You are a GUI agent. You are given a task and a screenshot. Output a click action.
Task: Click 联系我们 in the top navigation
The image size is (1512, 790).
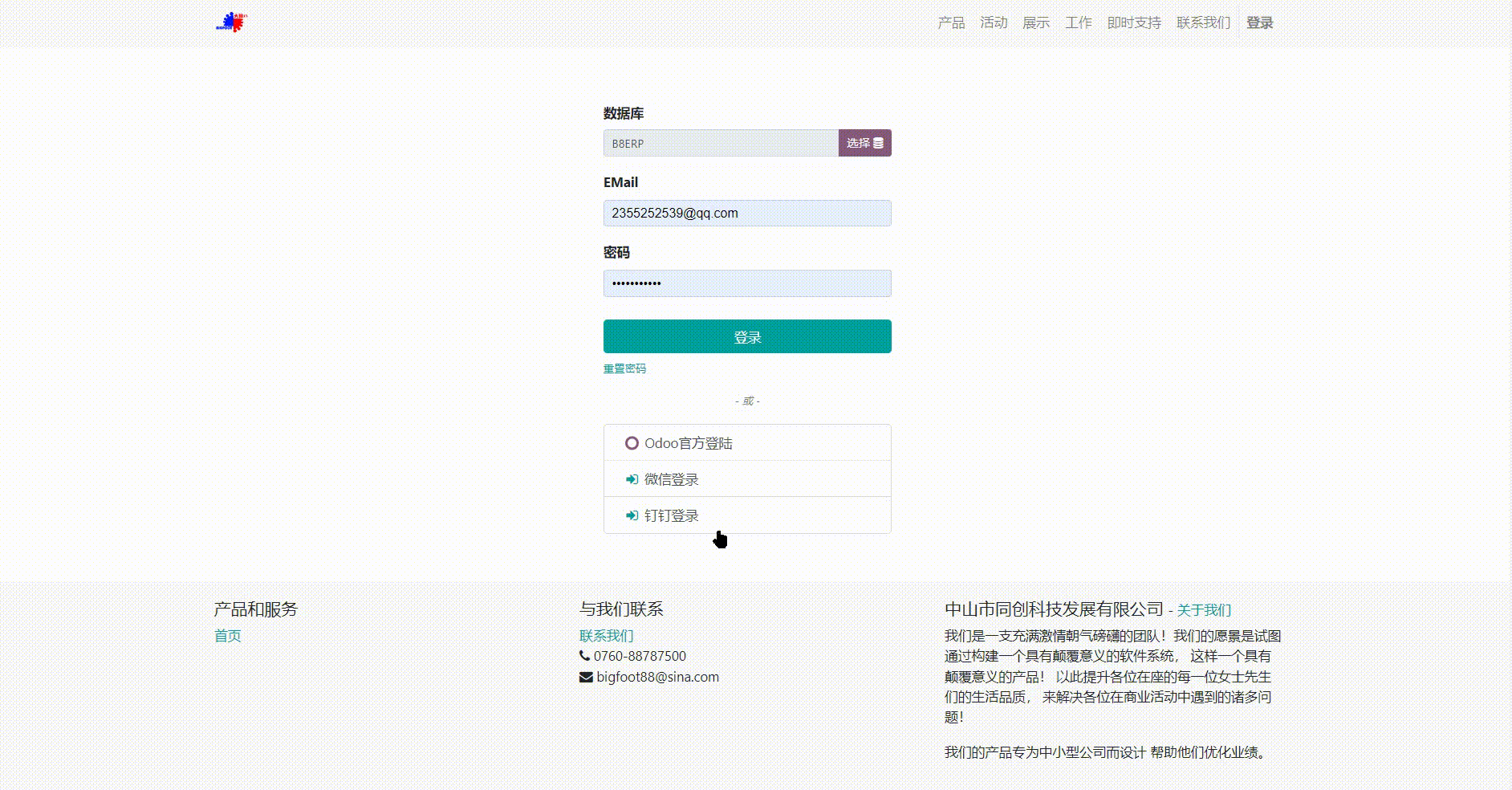point(1203,22)
